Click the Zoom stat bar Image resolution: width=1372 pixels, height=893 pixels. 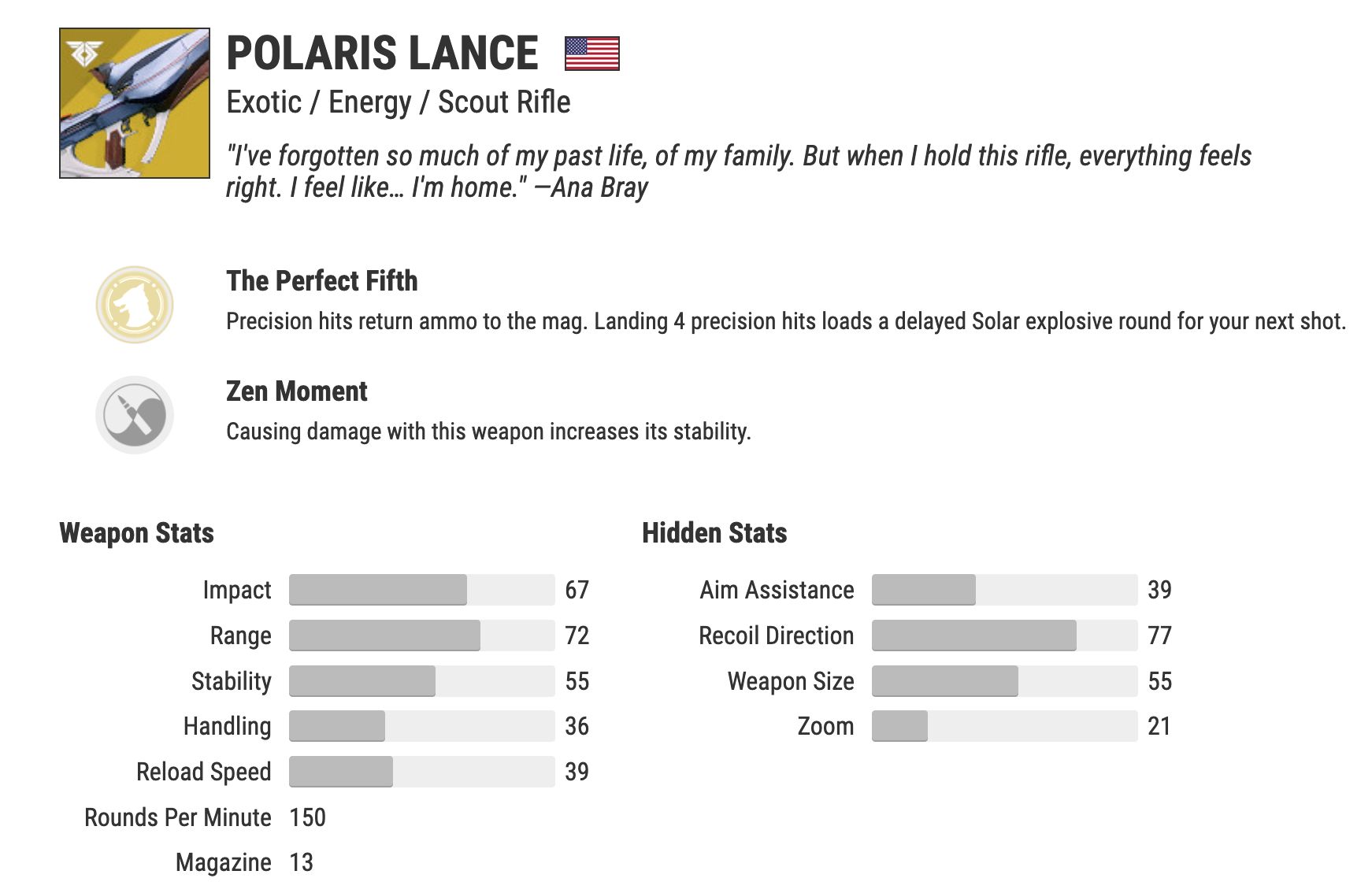tap(1004, 726)
